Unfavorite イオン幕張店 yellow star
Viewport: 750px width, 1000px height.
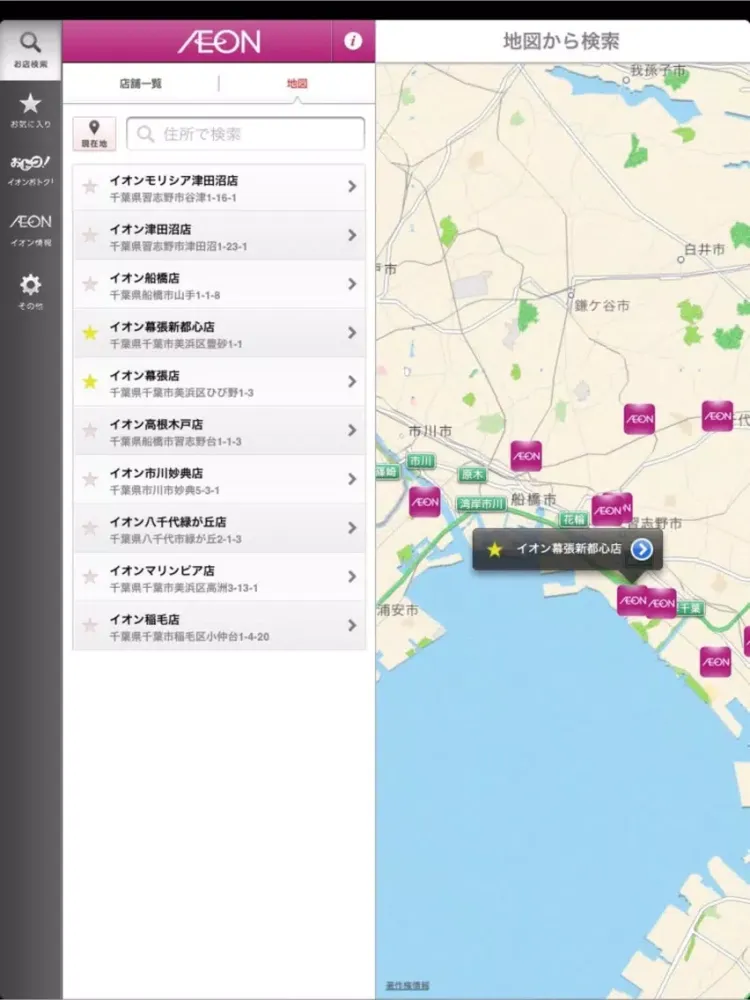(91, 382)
